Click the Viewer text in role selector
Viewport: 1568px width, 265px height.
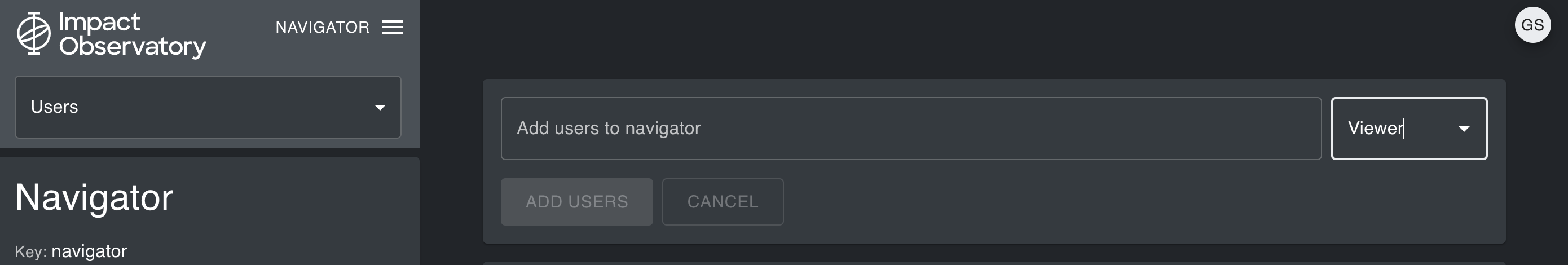click(x=1375, y=128)
